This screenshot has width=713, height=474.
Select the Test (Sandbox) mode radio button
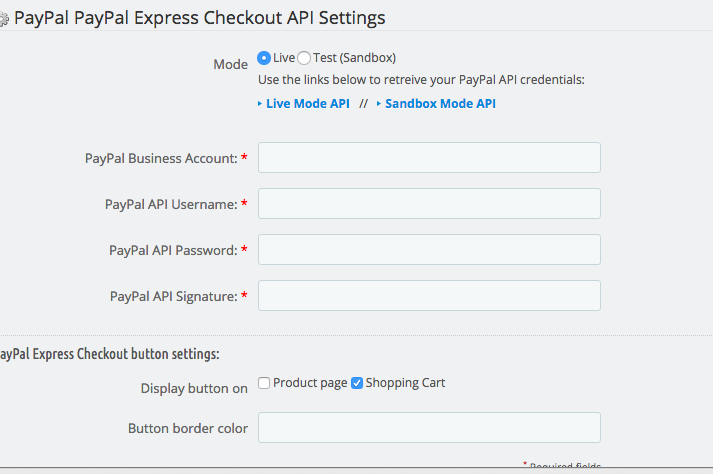tap(304, 58)
